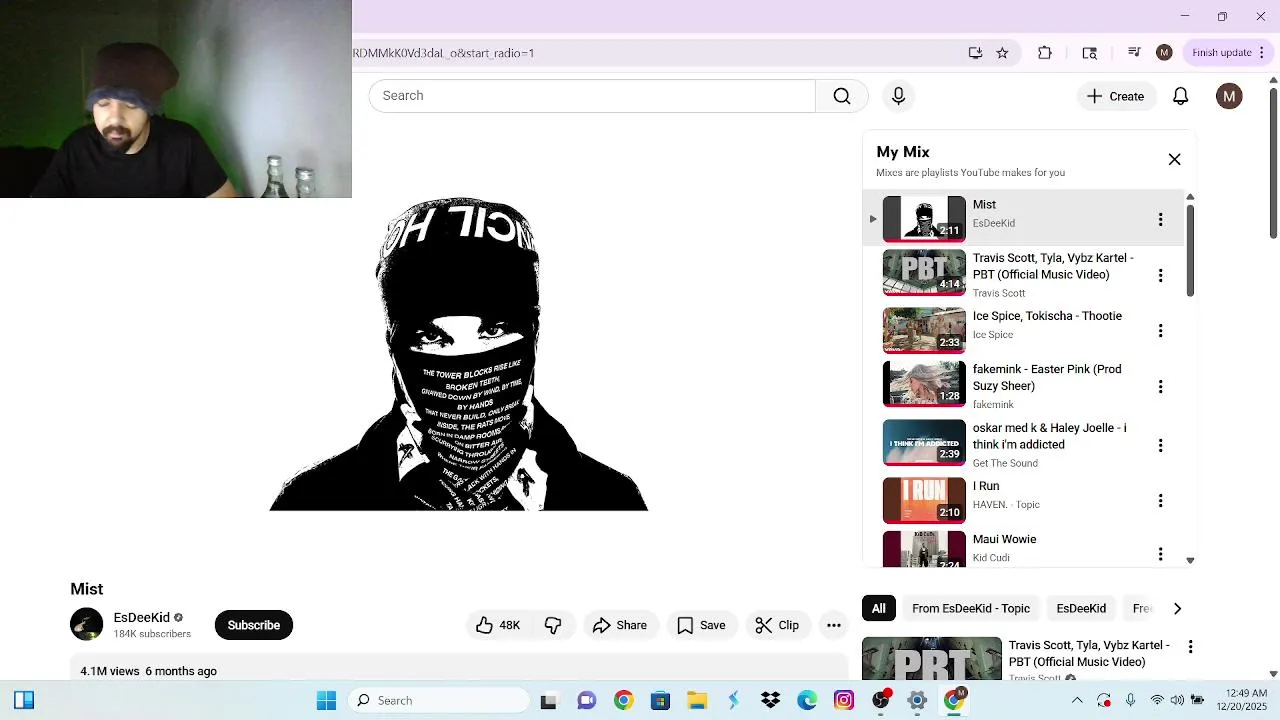Open Microsoft Edge from taskbar
Viewport: 1280px width, 720px height.
pos(807,700)
